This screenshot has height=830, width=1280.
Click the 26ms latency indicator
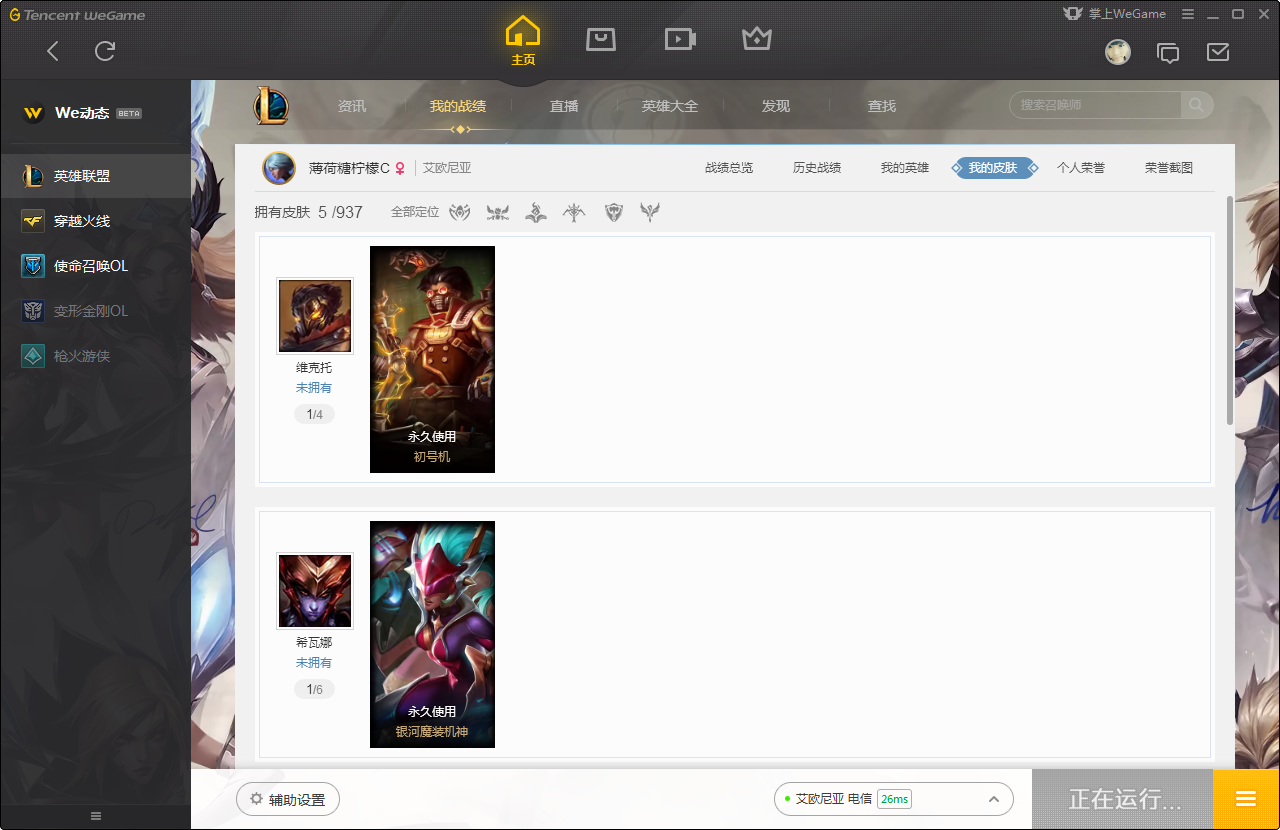(x=894, y=799)
